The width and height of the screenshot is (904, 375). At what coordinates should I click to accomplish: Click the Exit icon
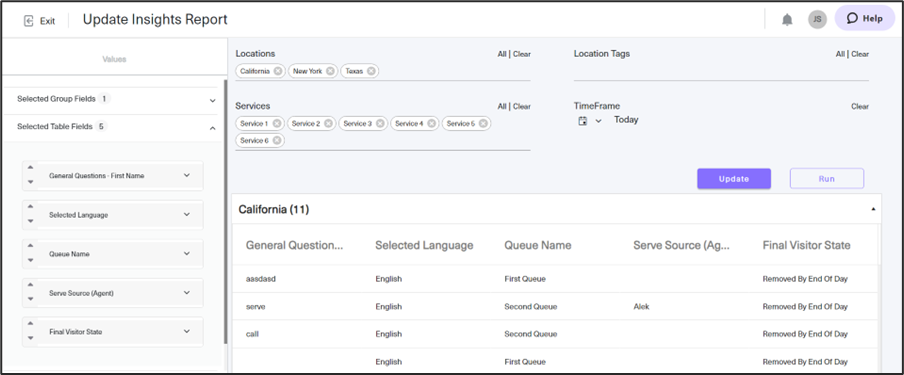[x=29, y=21]
